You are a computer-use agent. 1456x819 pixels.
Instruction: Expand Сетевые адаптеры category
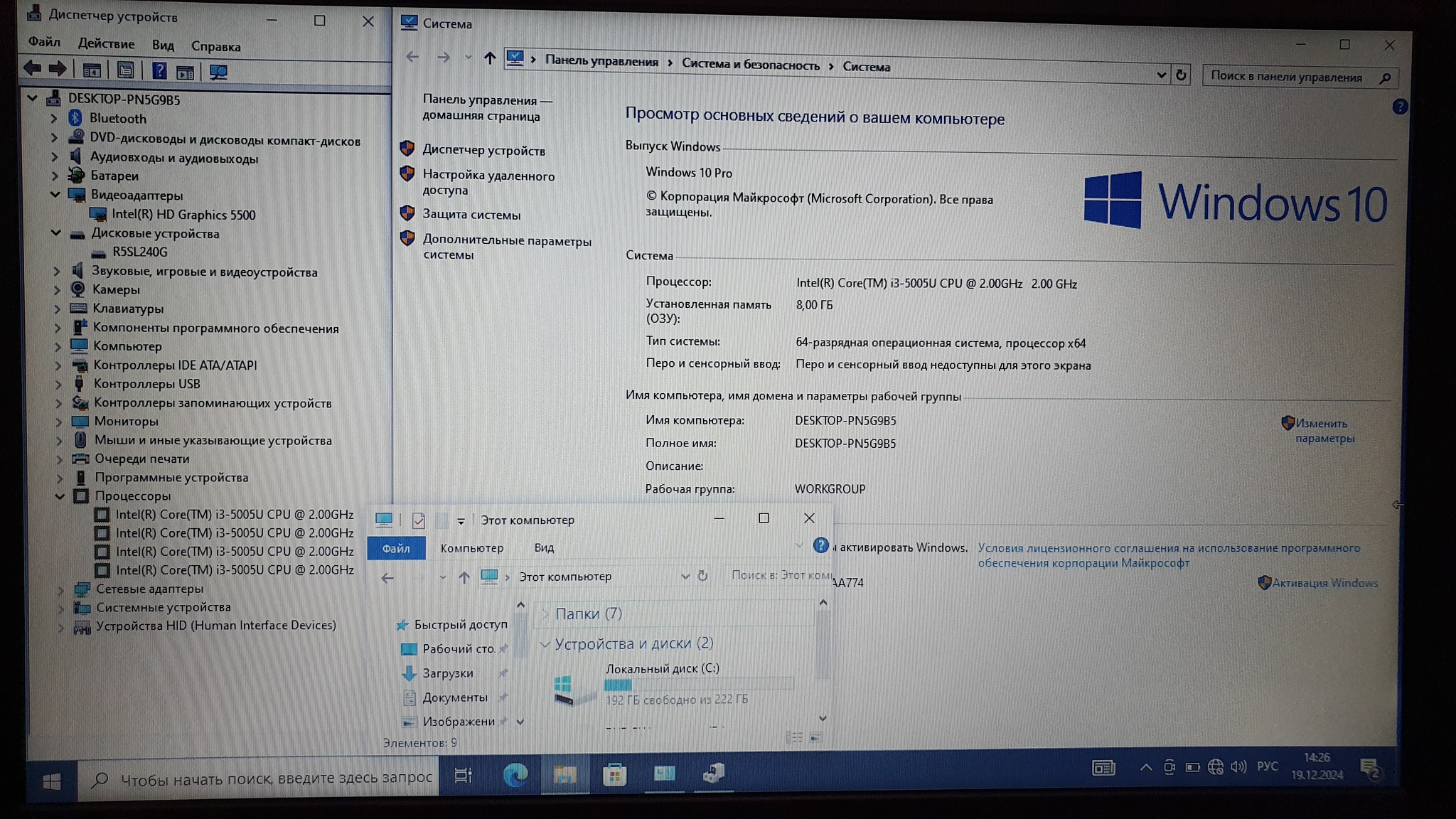tap(61, 589)
